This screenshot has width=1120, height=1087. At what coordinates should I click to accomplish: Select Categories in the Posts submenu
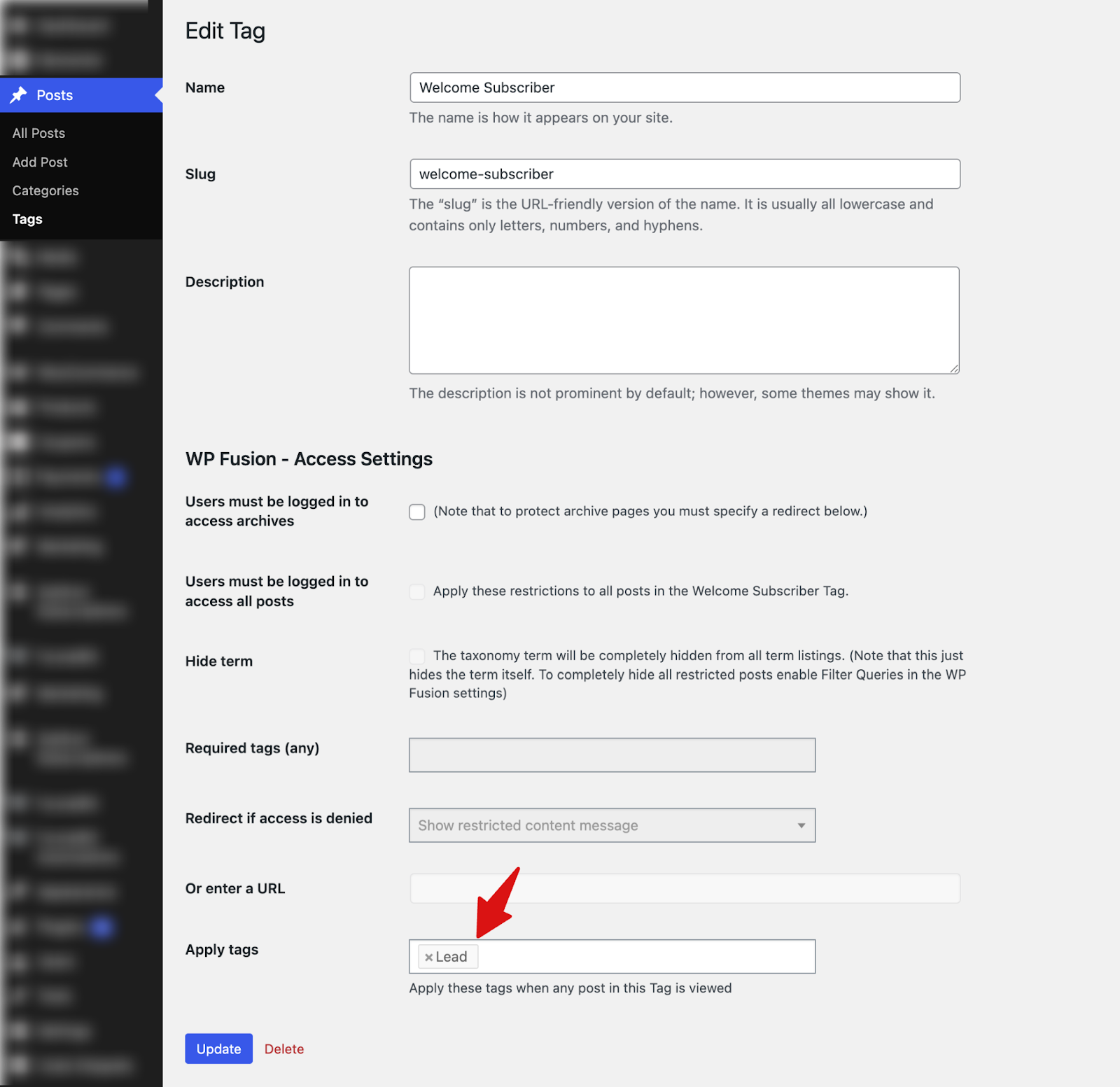[45, 190]
